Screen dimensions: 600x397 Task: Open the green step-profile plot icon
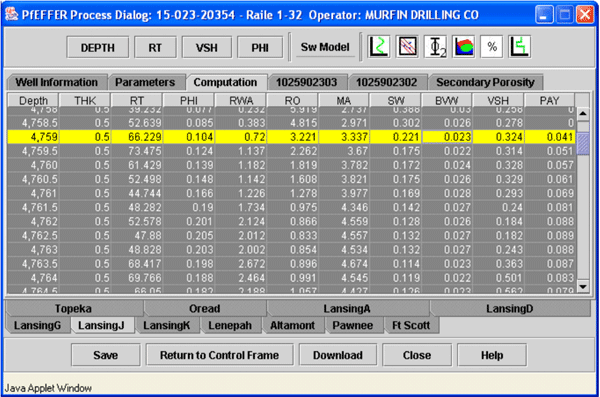point(520,47)
